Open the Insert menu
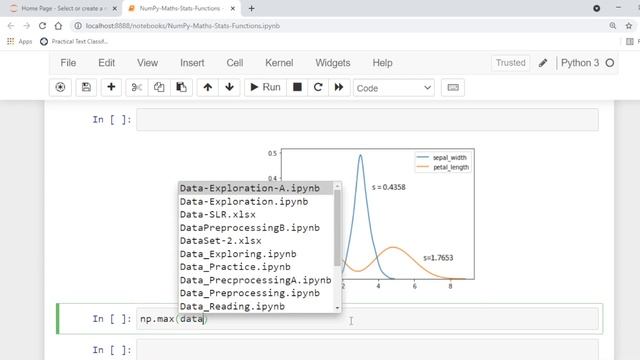Image resolution: width=640 pixels, height=360 pixels. (x=192, y=63)
